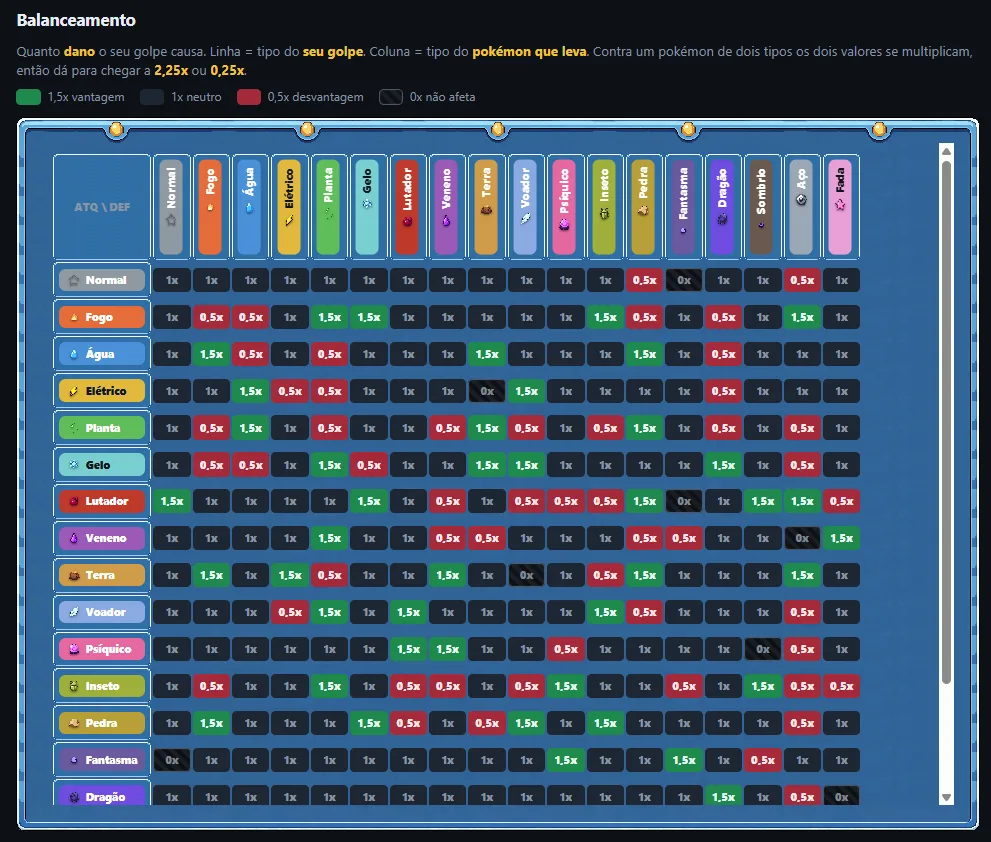Image resolution: width=991 pixels, height=842 pixels.
Task: Click the 0x cell for Fantasma versus Normal
Action: tap(172, 760)
